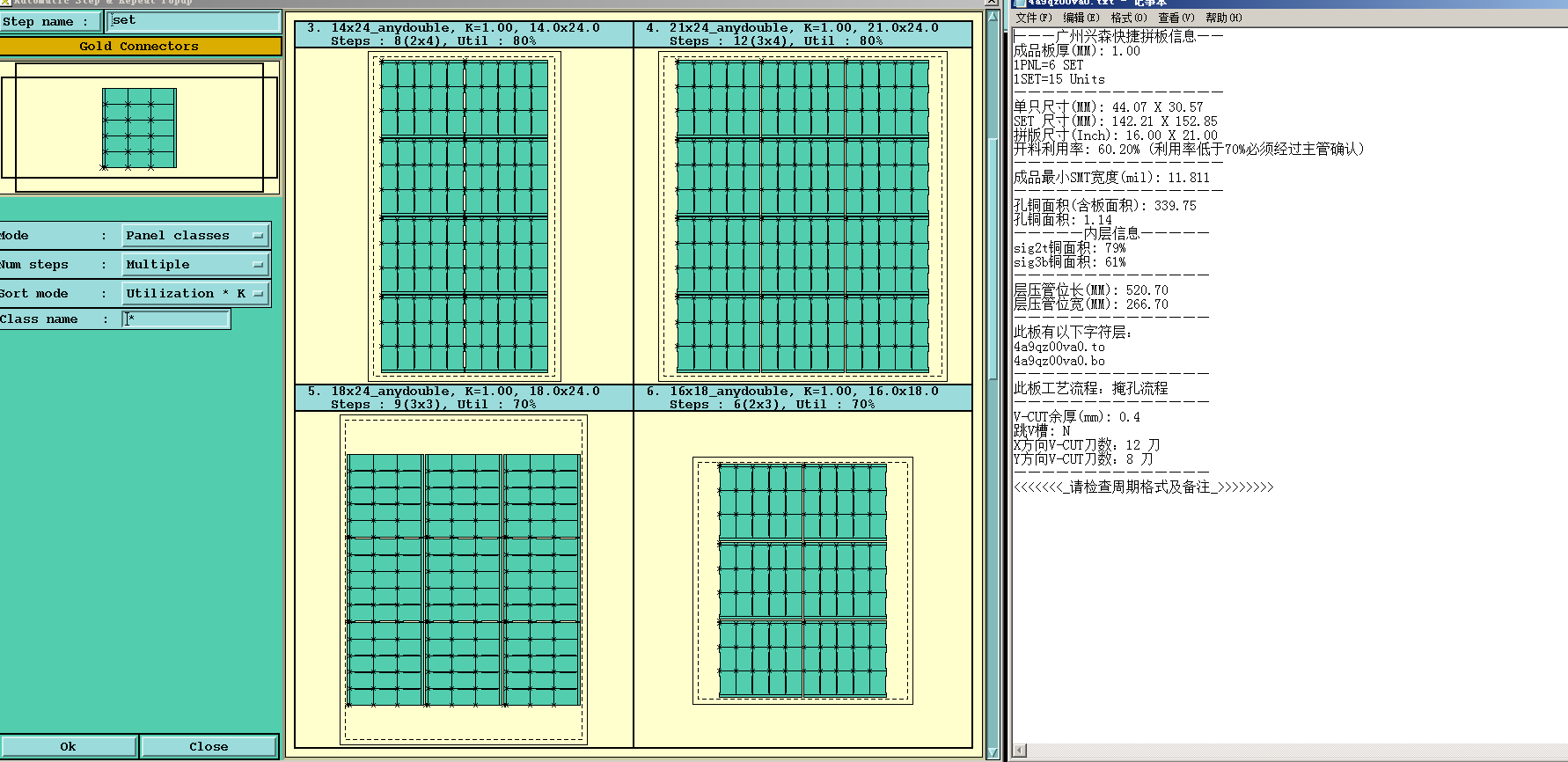
Task: Open the 格式(O) menu in Notepad
Action: (x=1129, y=18)
